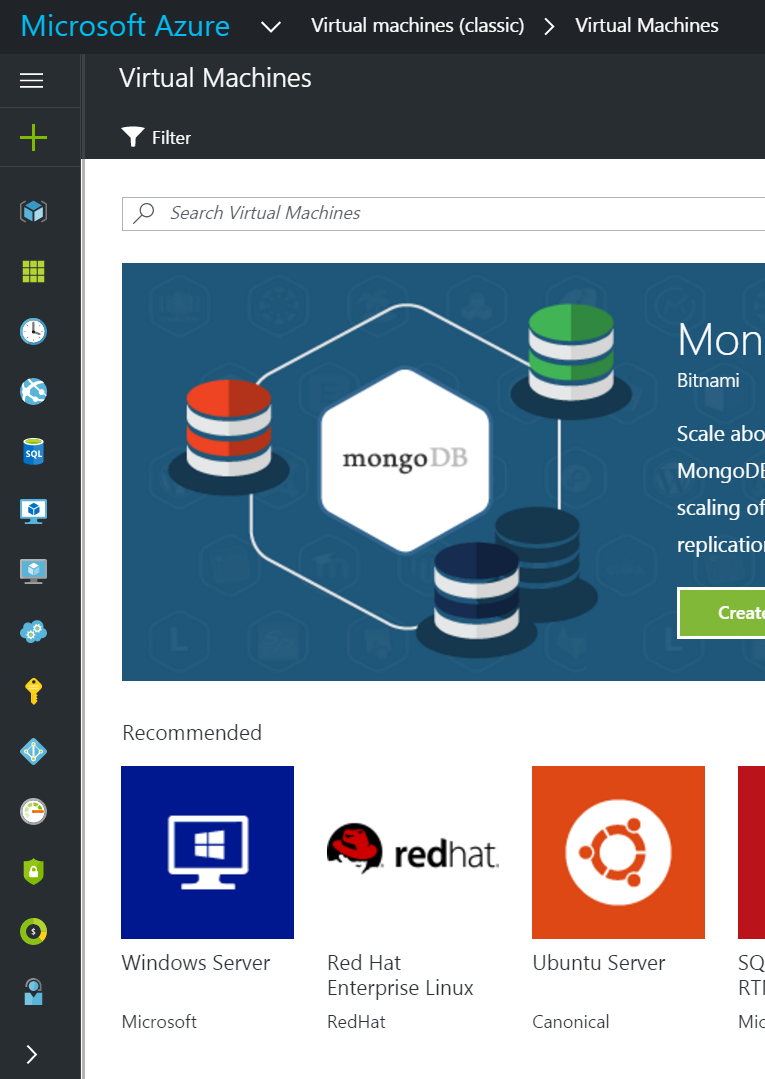765x1079 pixels.
Task: Click Red Hat Enterprise Linux title
Action: click(400, 975)
